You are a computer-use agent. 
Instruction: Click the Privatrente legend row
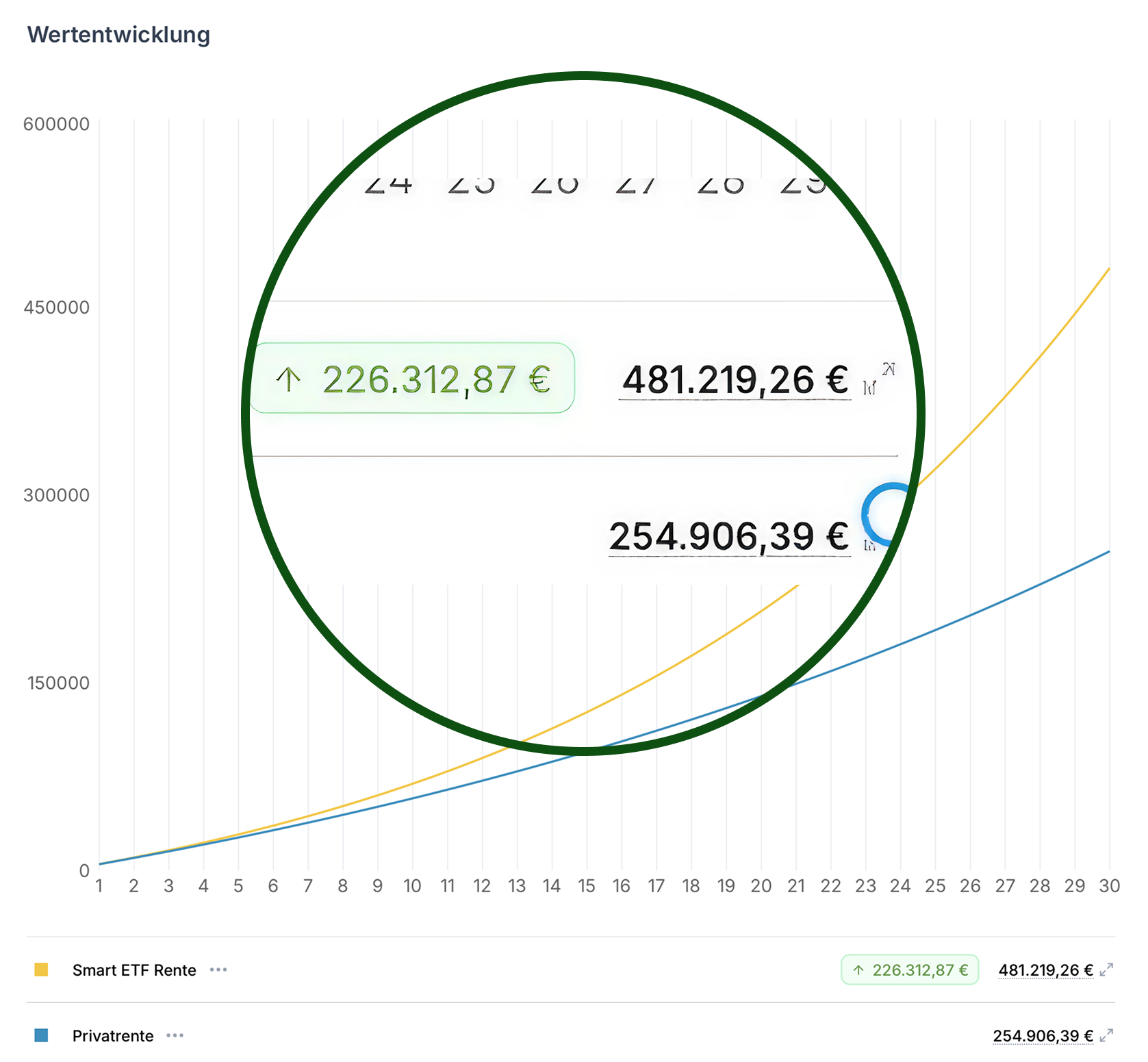(x=113, y=1036)
